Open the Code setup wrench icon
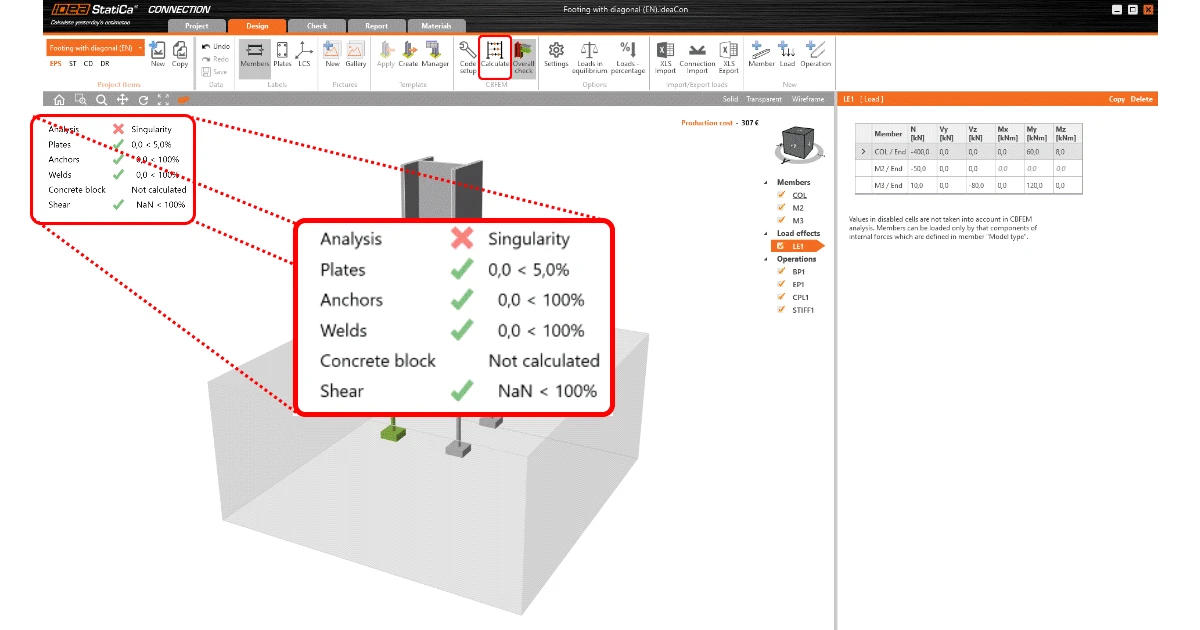1200x630 pixels. (467, 56)
